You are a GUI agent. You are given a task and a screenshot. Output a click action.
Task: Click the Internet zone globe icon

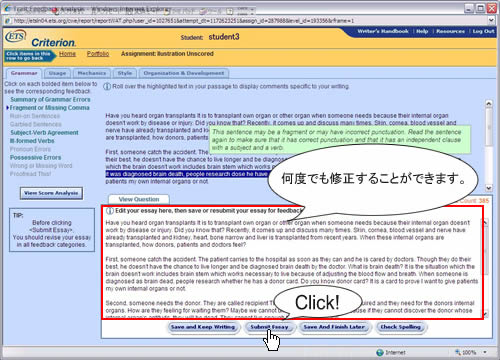pyautogui.click(x=380, y=352)
